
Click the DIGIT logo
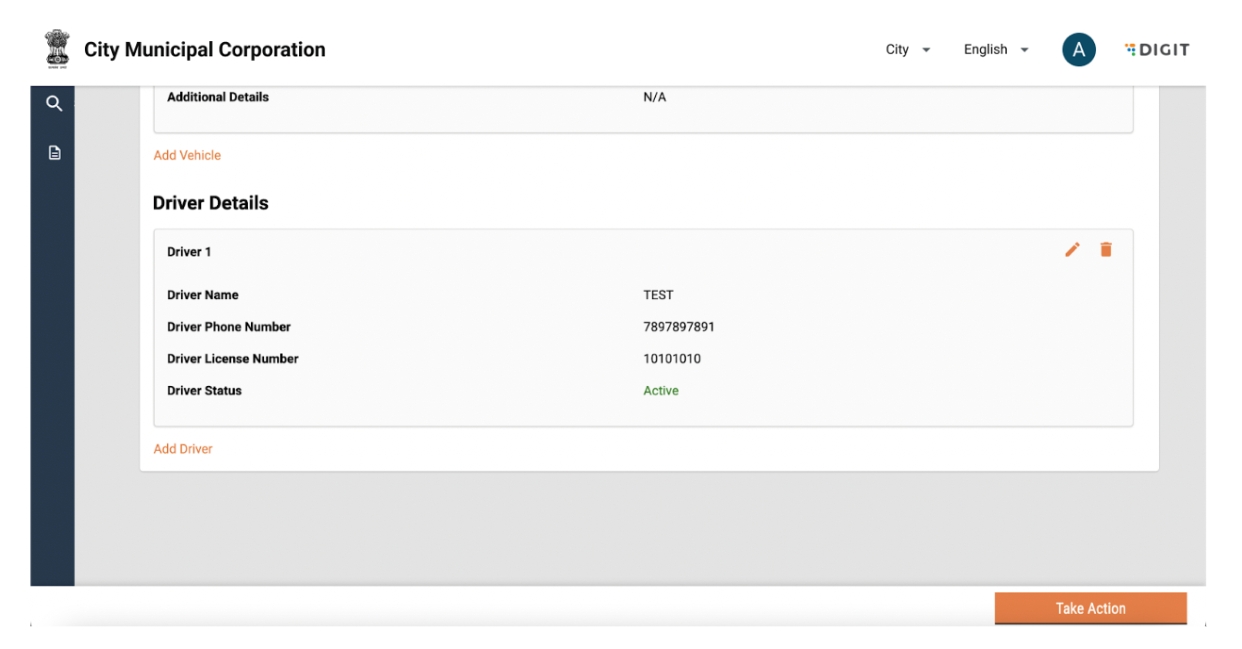tap(1156, 50)
